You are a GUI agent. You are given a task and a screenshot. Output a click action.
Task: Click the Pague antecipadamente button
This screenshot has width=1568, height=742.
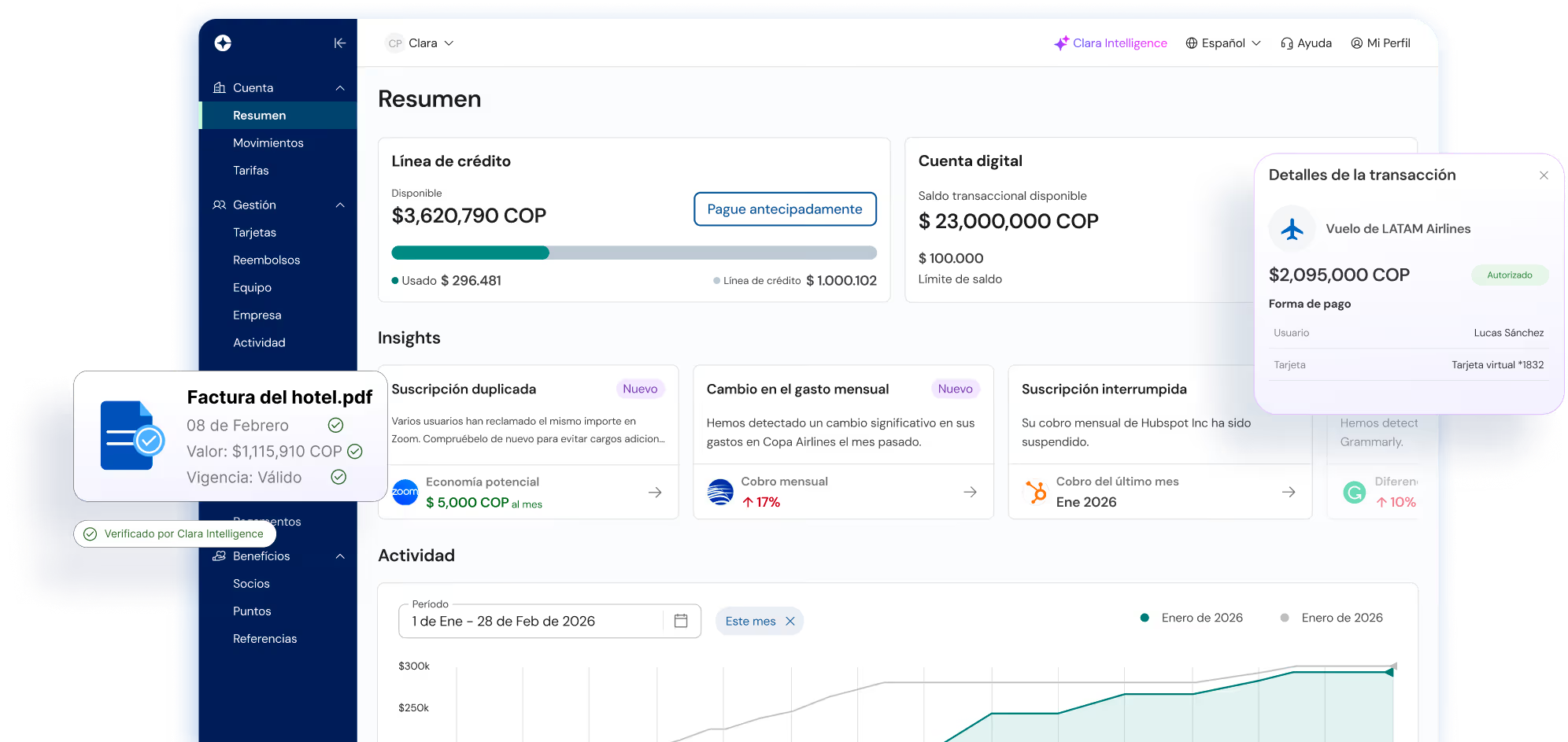click(x=785, y=209)
